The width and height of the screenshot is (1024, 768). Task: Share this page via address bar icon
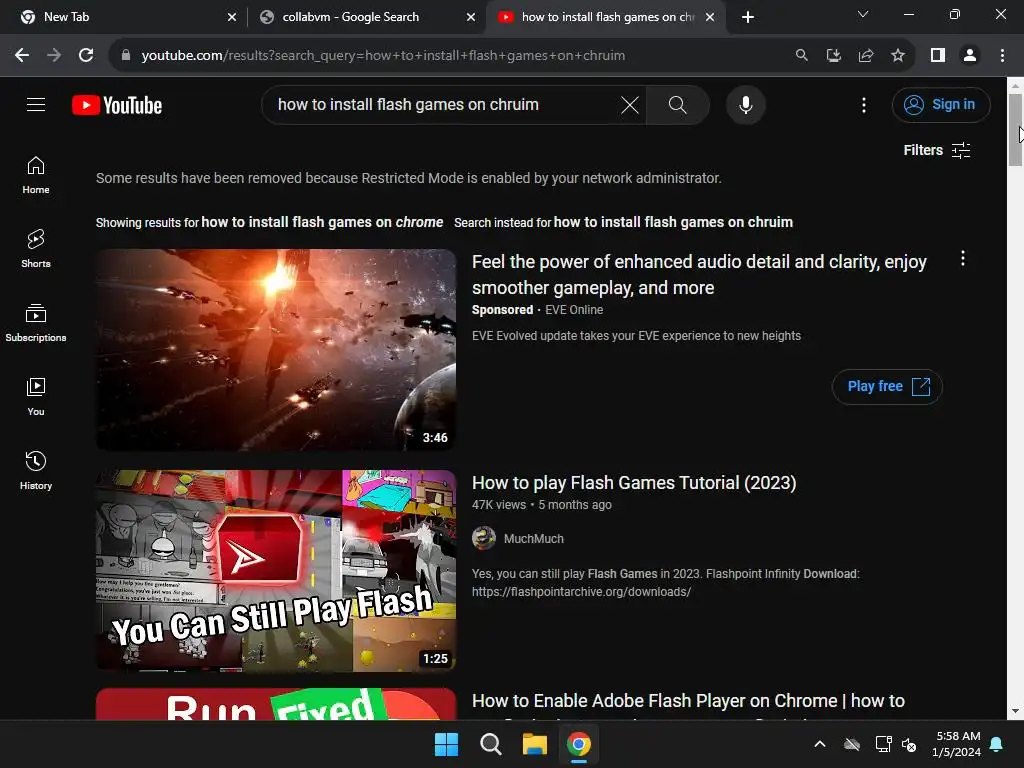click(865, 56)
